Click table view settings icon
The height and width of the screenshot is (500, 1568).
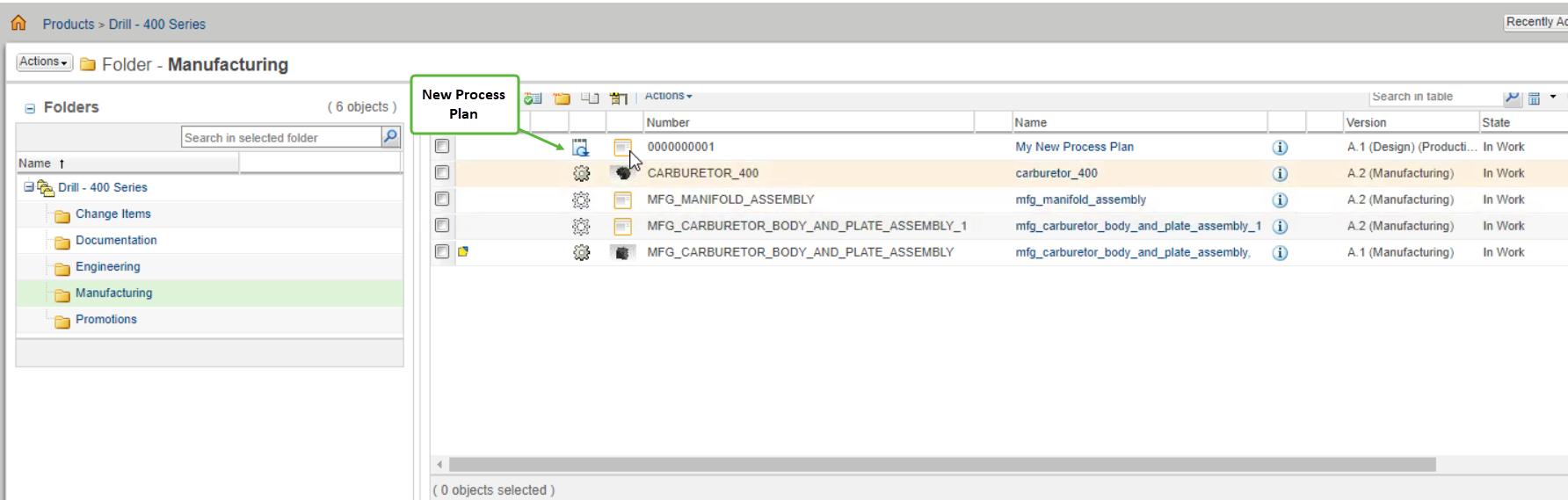tap(1535, 98)
